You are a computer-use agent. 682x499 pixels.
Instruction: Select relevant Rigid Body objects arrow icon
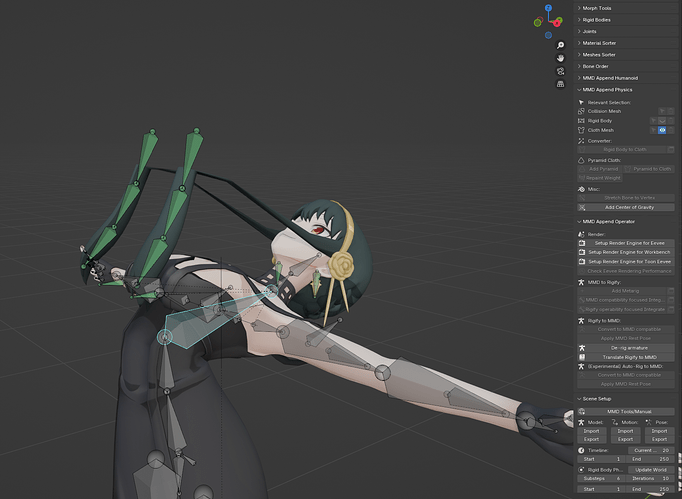pos(653,121)
